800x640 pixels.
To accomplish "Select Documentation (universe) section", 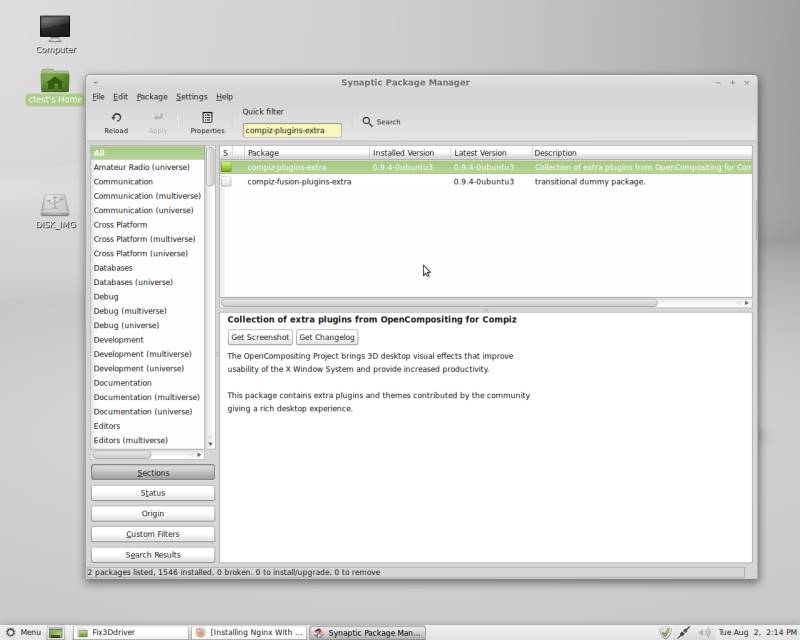I will click(x=148, y=411).
